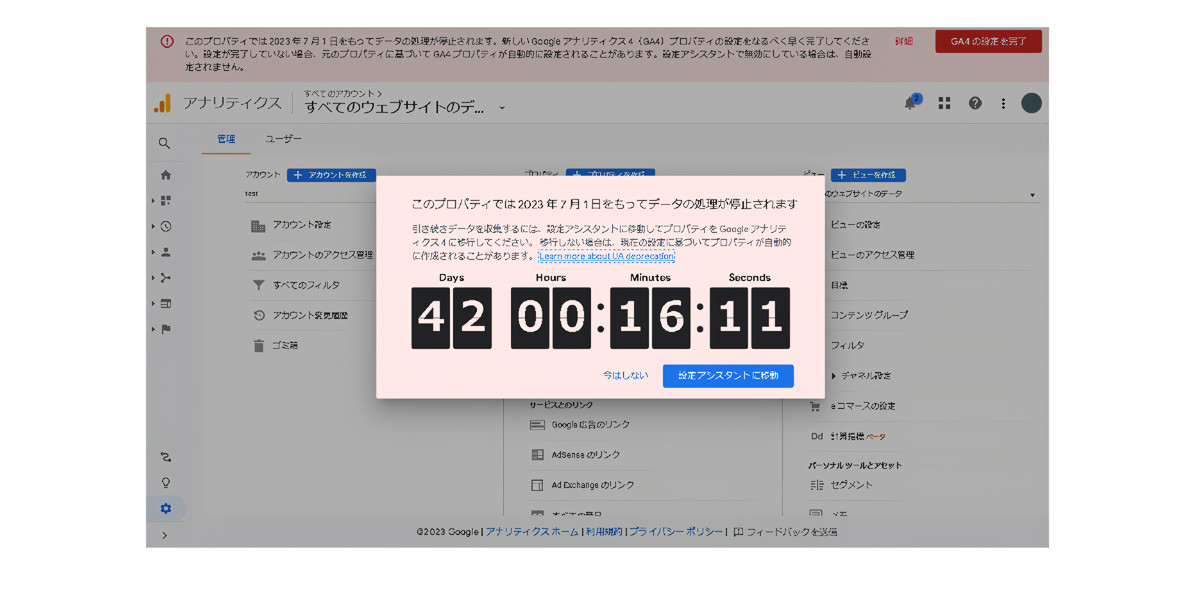Image resolution: width=1189 pixels, height=595 pixels.
Task: Click the red warning icon in banner
Action: coord(168,42)
